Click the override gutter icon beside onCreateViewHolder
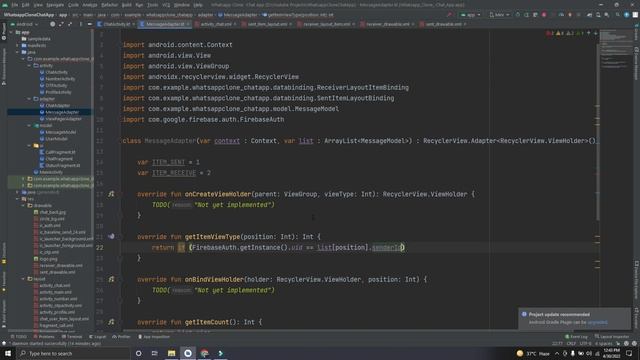The height and width of the screenshot is (360, 640). pos(111,194)
